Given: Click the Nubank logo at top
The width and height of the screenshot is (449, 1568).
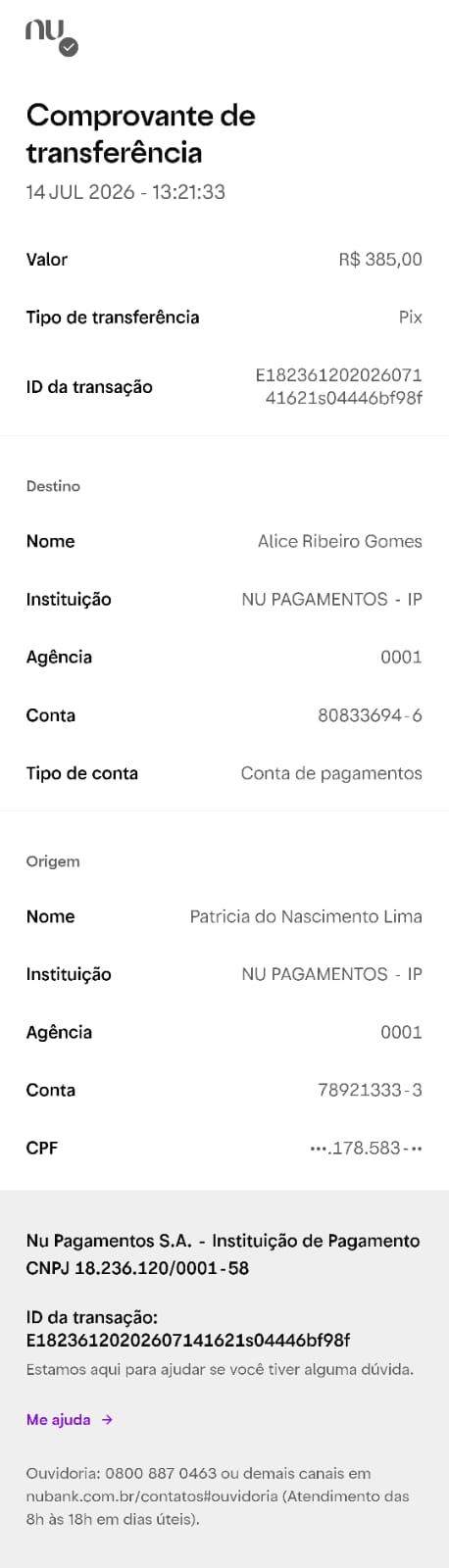Looking at the screenshot, I should point(52,37).
